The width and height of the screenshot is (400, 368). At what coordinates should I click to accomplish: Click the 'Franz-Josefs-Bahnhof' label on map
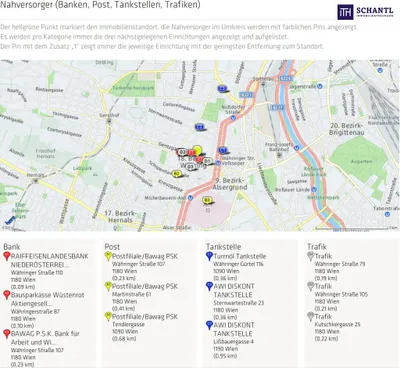(x=279, y=147)
